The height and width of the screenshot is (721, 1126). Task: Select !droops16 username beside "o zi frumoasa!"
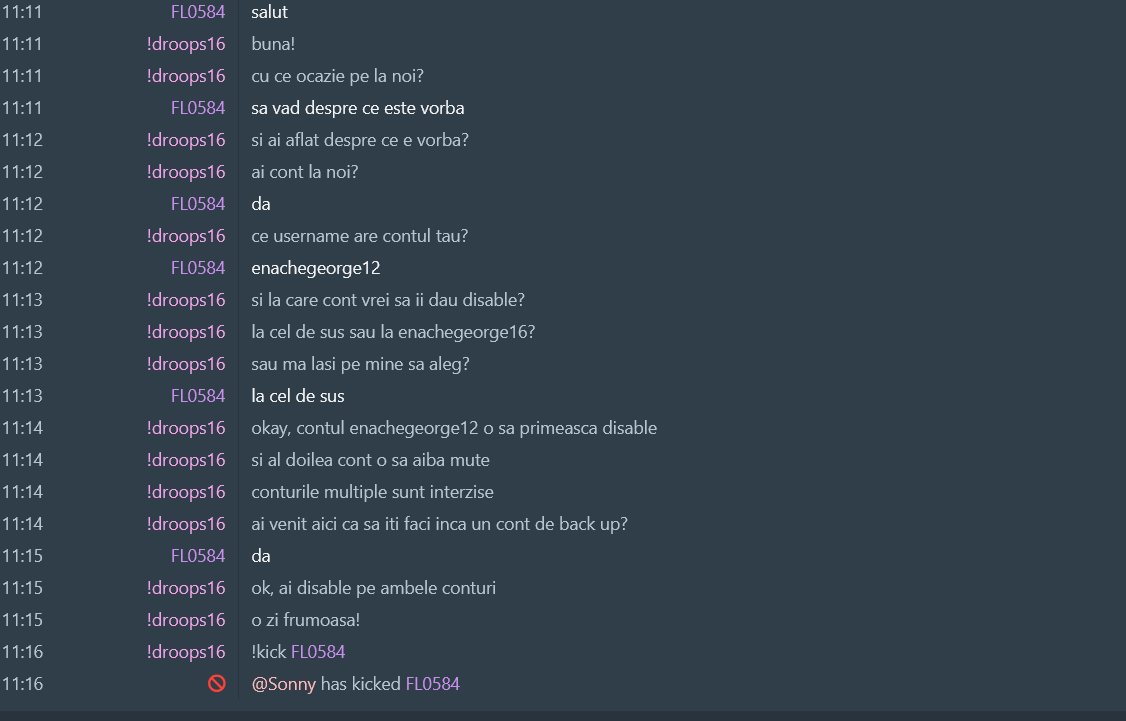click(186, 620)
